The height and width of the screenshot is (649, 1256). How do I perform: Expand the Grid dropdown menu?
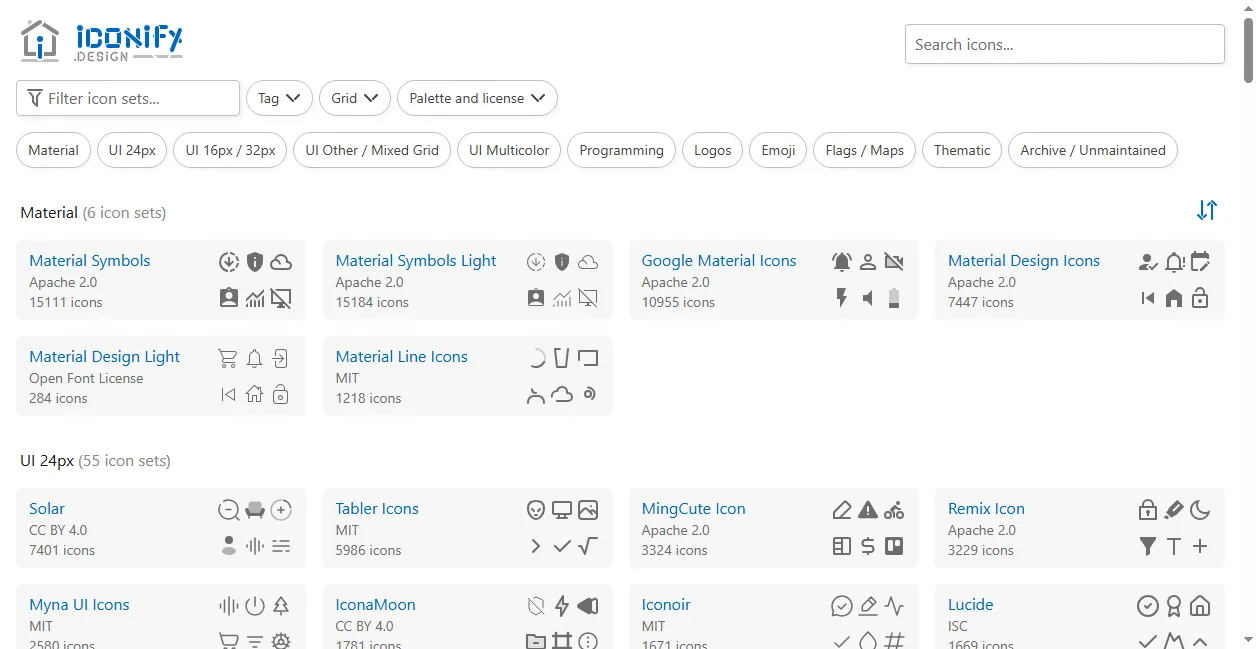tap(354, 98)
